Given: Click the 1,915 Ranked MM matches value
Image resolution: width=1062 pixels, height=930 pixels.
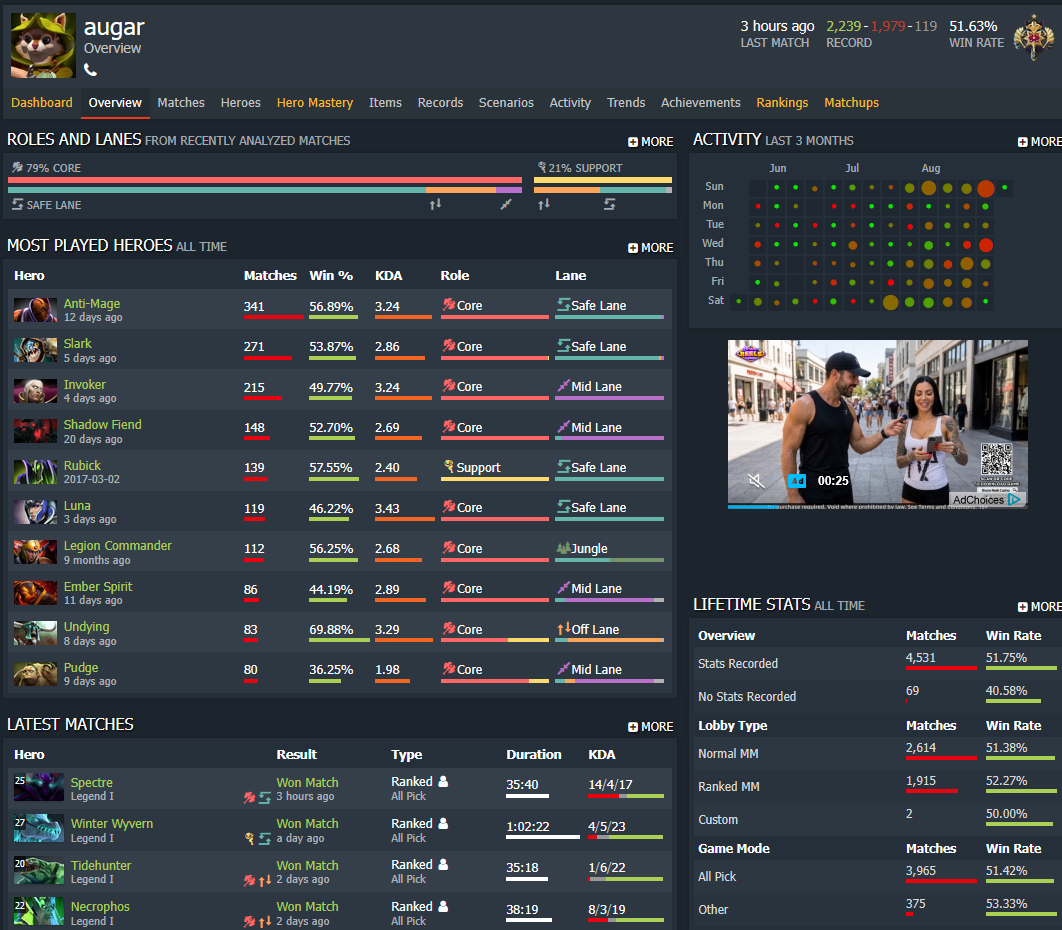Looking at the screenshot, I should 920,780.
